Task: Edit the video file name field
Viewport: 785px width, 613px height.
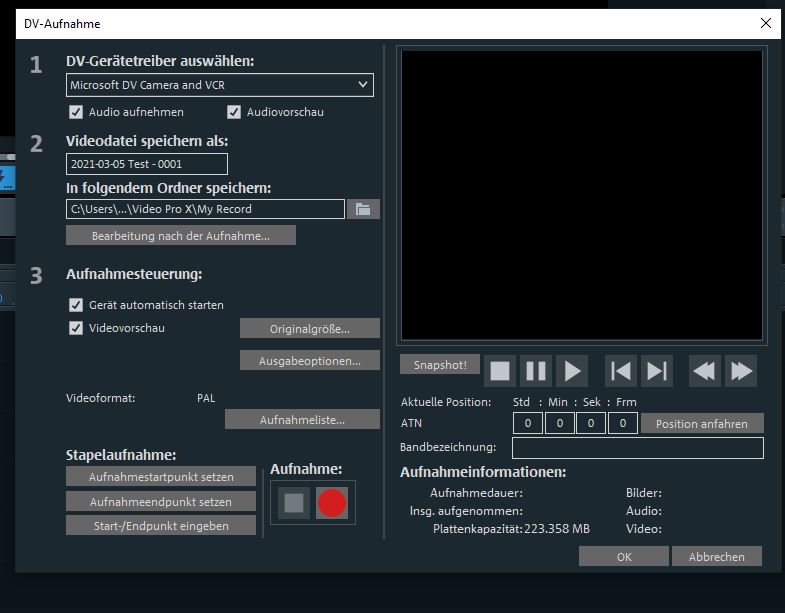Action: point(147,164)
